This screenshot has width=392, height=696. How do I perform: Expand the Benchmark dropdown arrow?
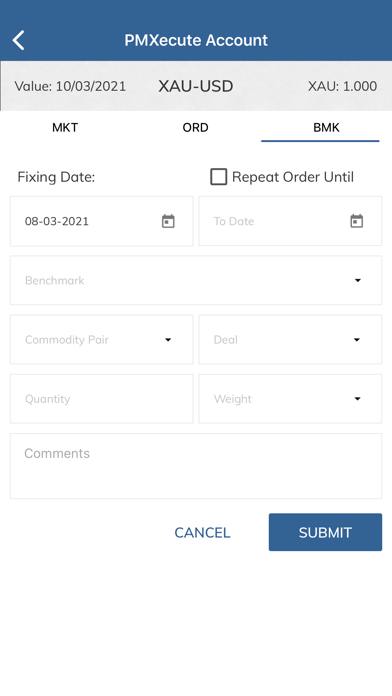[357, 281]
